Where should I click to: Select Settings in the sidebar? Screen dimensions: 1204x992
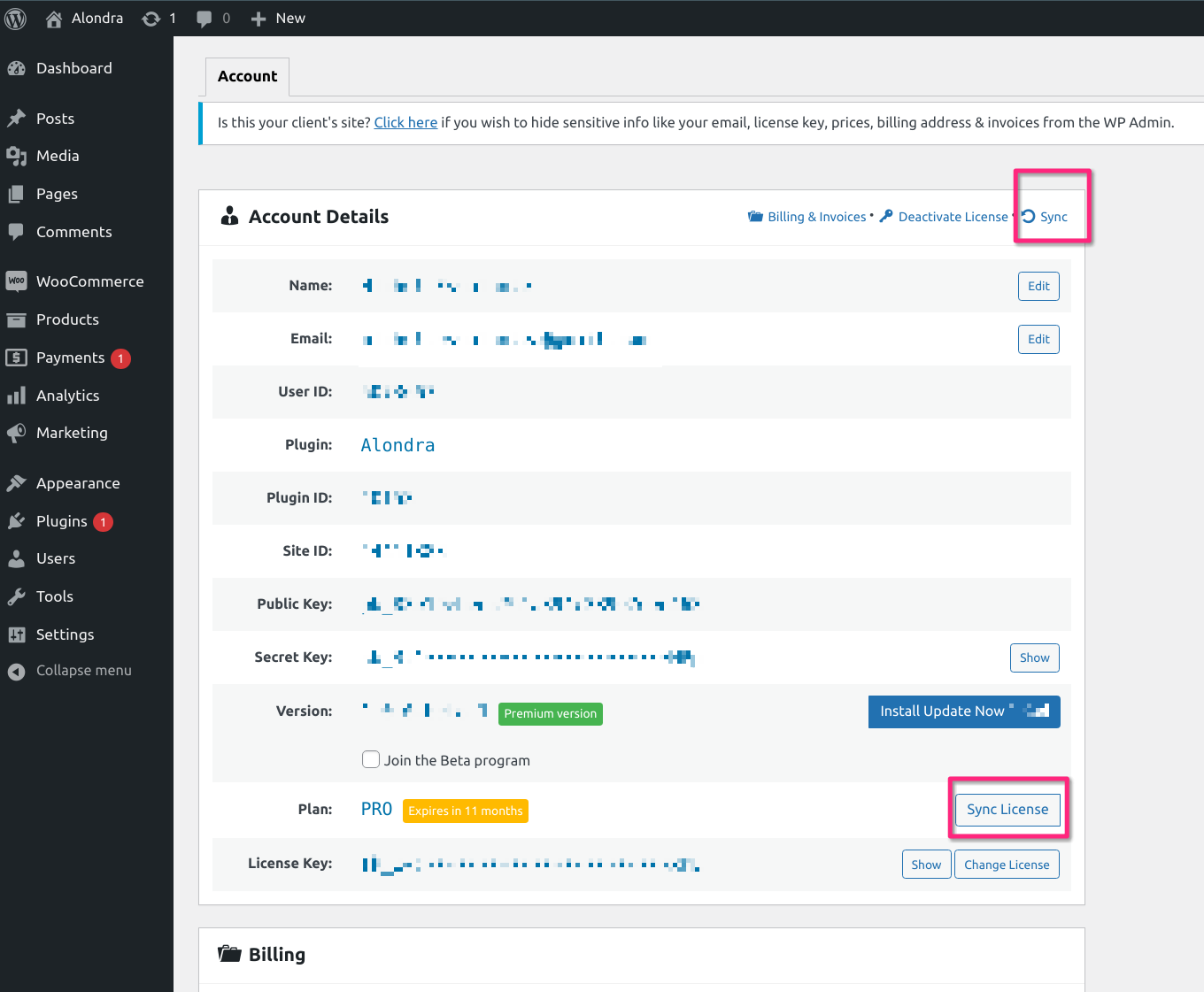click(x=65, y=634)
